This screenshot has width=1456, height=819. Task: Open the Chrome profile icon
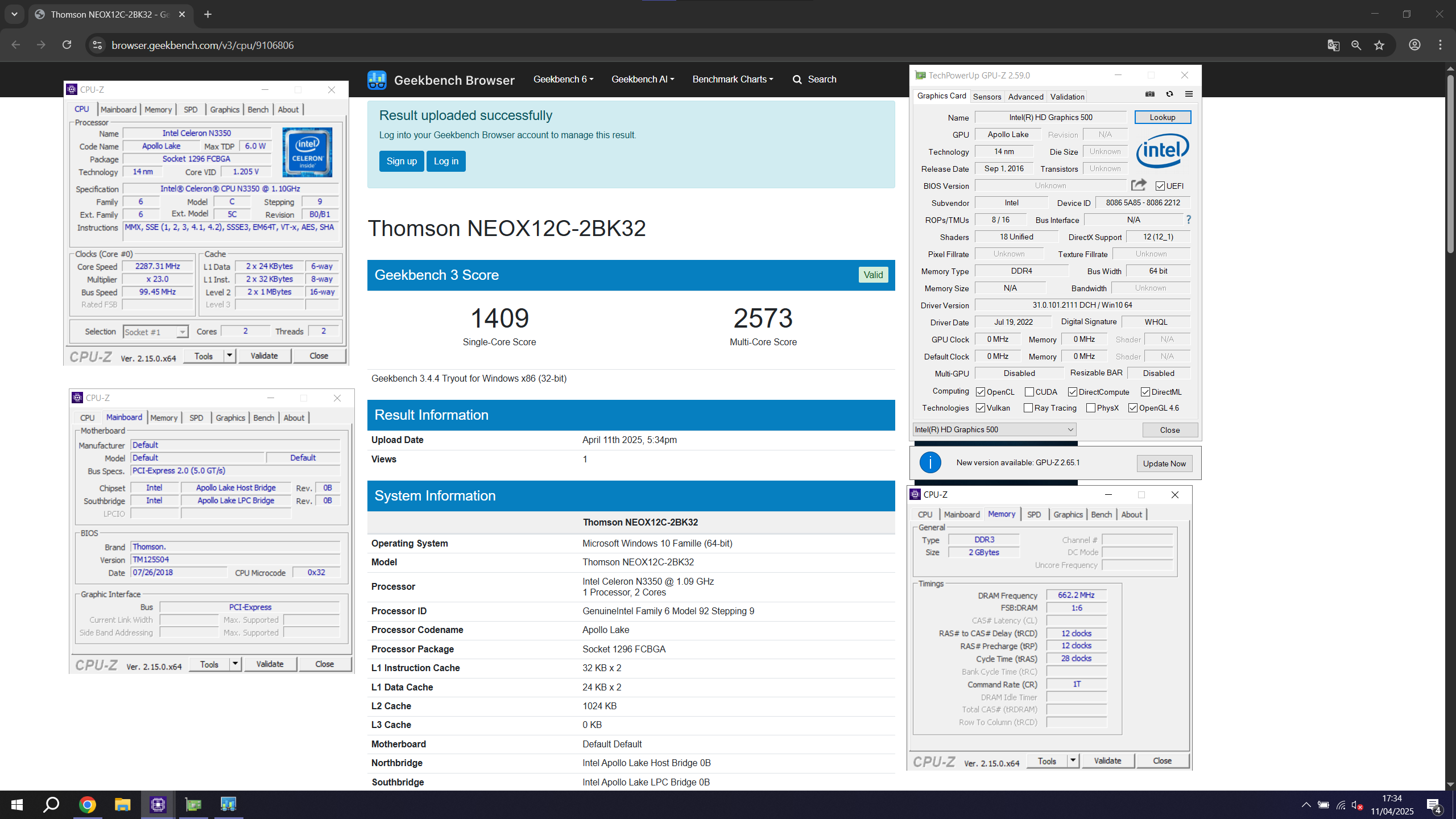pos(1414,45)
